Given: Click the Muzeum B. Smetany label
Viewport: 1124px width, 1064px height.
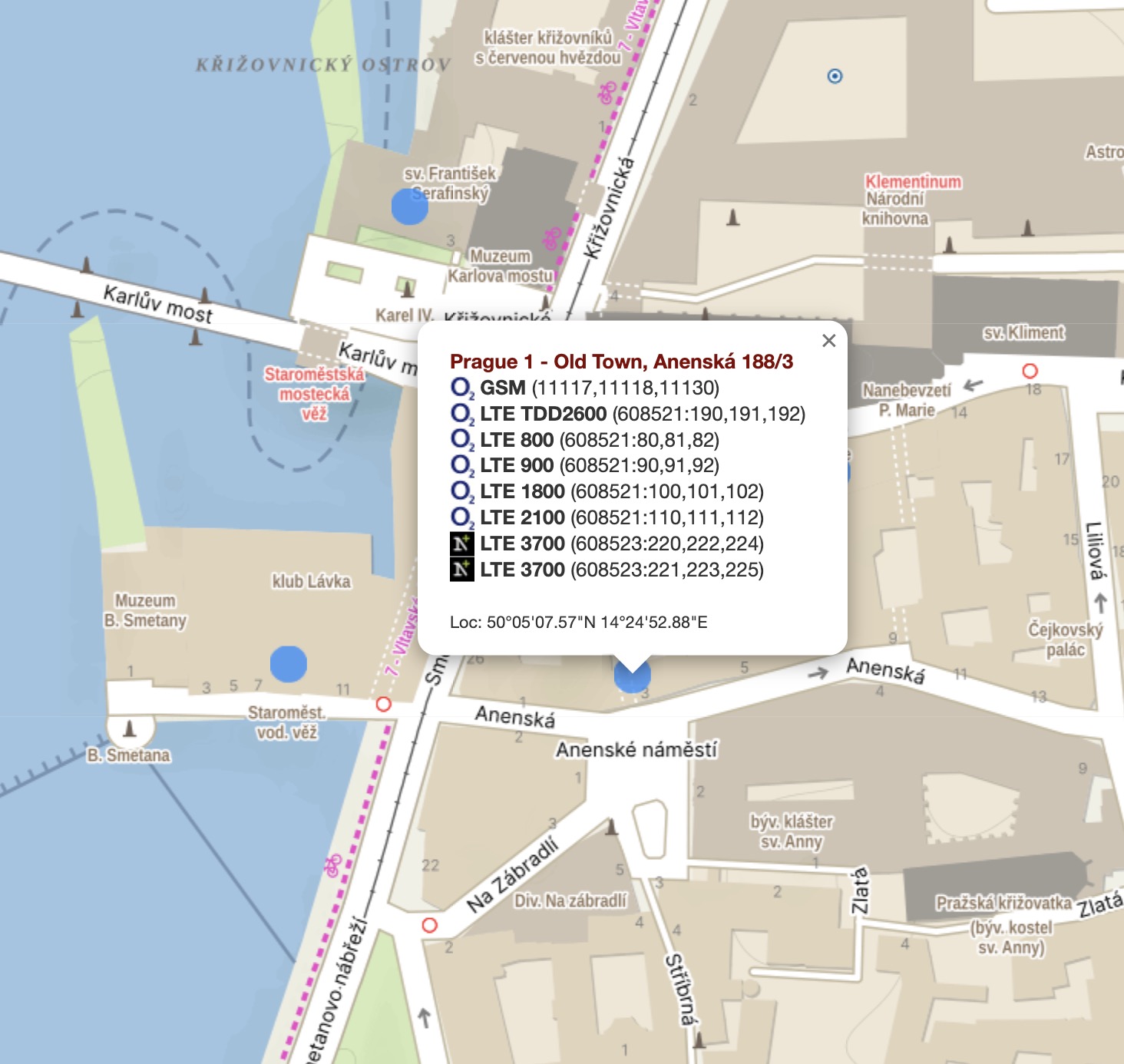Looking at the screenshot, I should click(x=145, y=610).
